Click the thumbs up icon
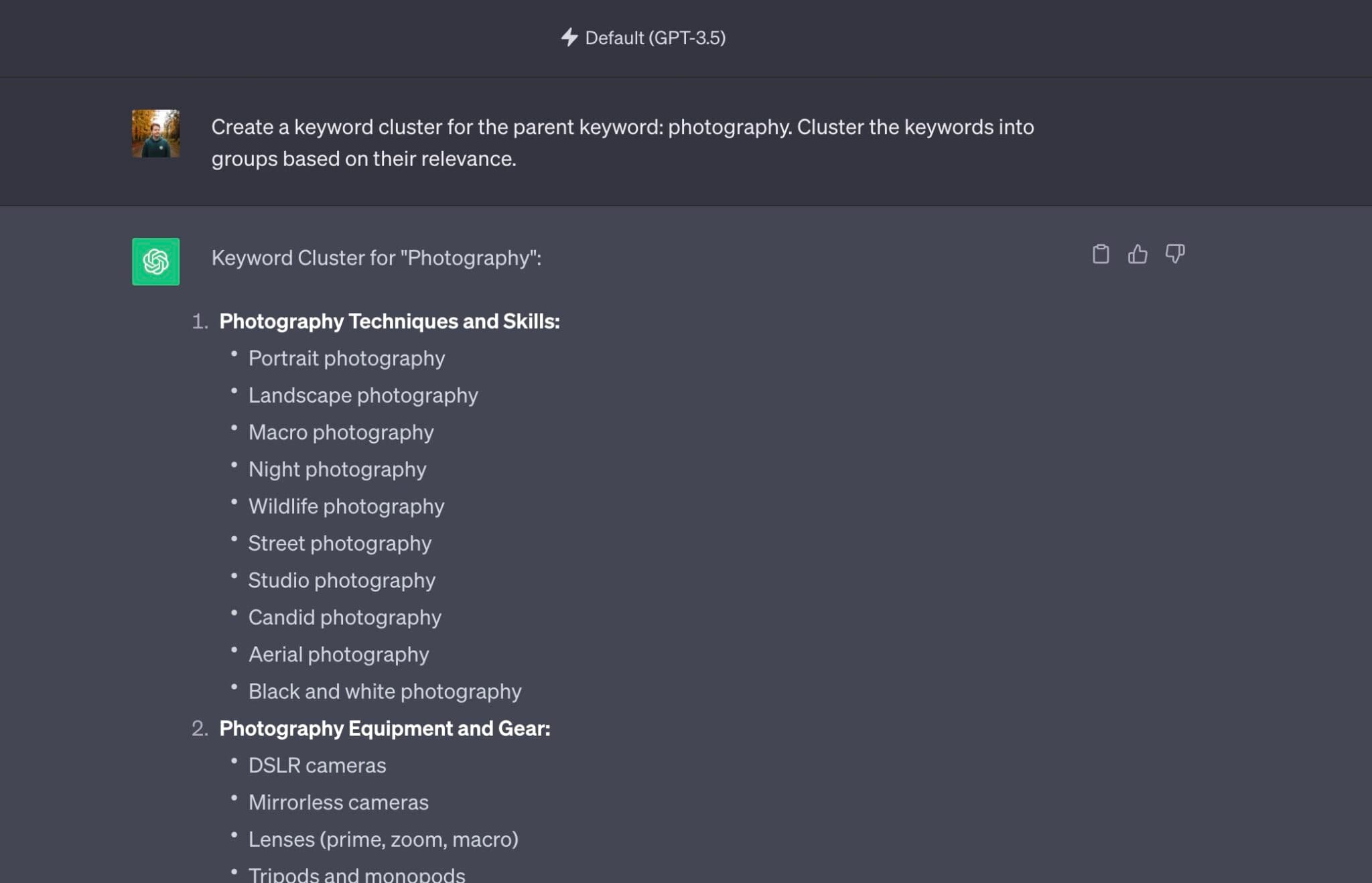 coord(1138,254)
